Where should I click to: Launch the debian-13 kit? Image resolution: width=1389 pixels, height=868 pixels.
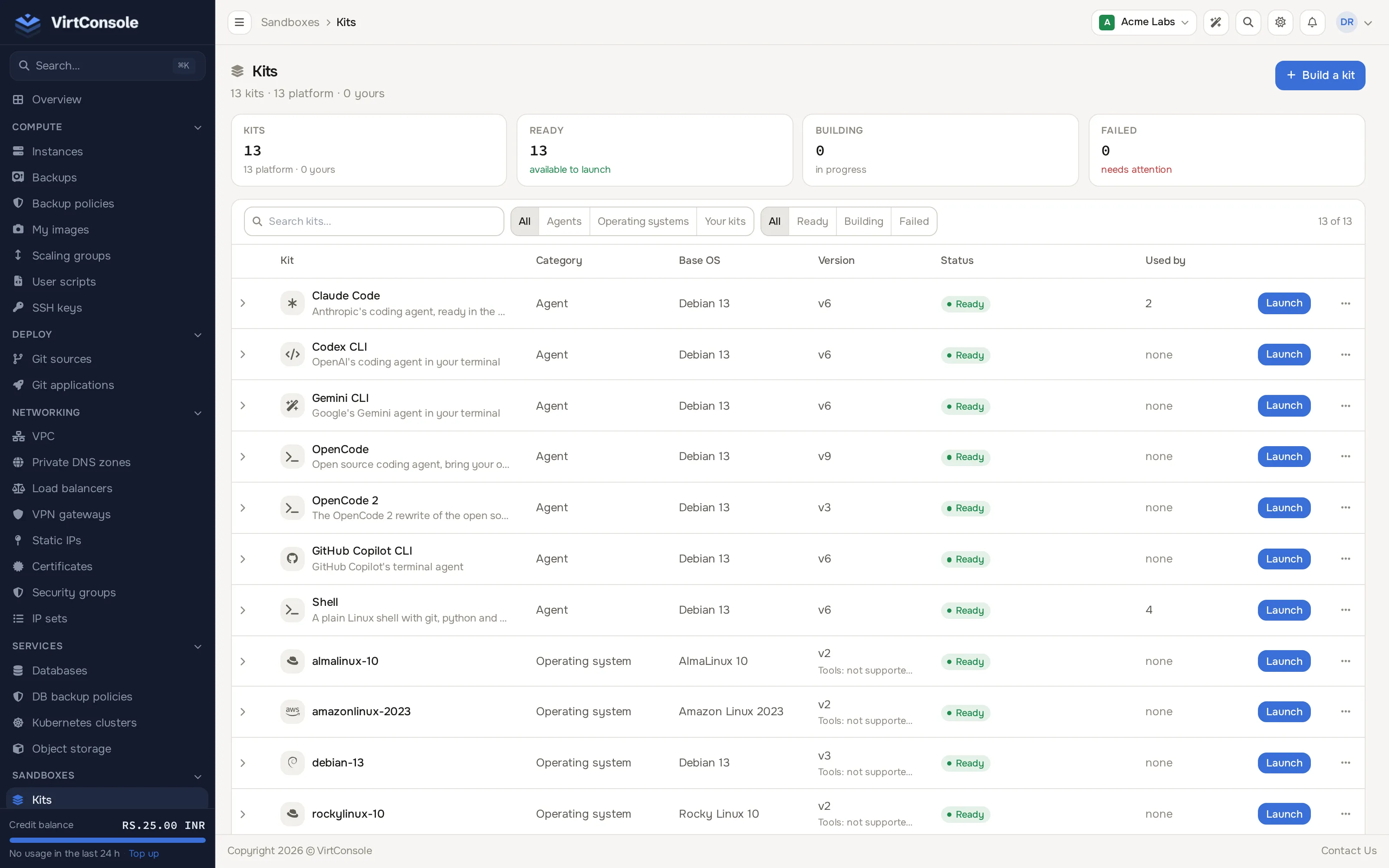[x=1284, y=763]
